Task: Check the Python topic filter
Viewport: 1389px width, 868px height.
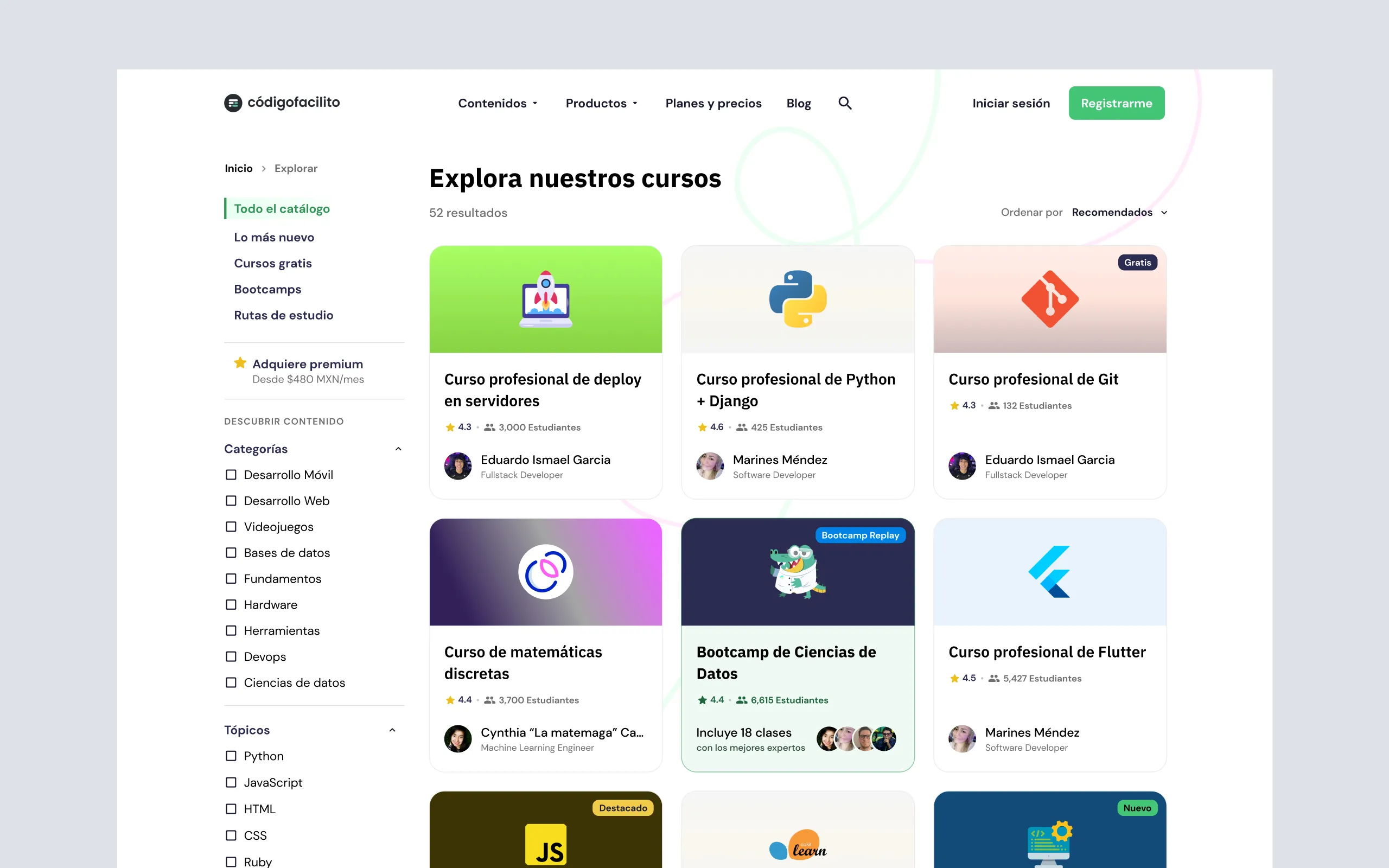Action: (x=231, y=756)
